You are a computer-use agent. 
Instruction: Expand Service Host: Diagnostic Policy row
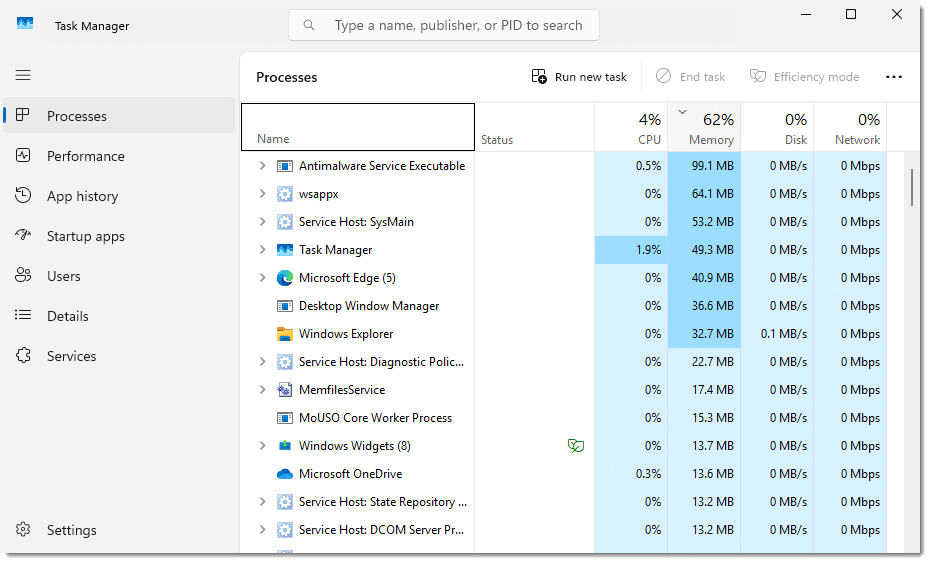tap(262, 361)
